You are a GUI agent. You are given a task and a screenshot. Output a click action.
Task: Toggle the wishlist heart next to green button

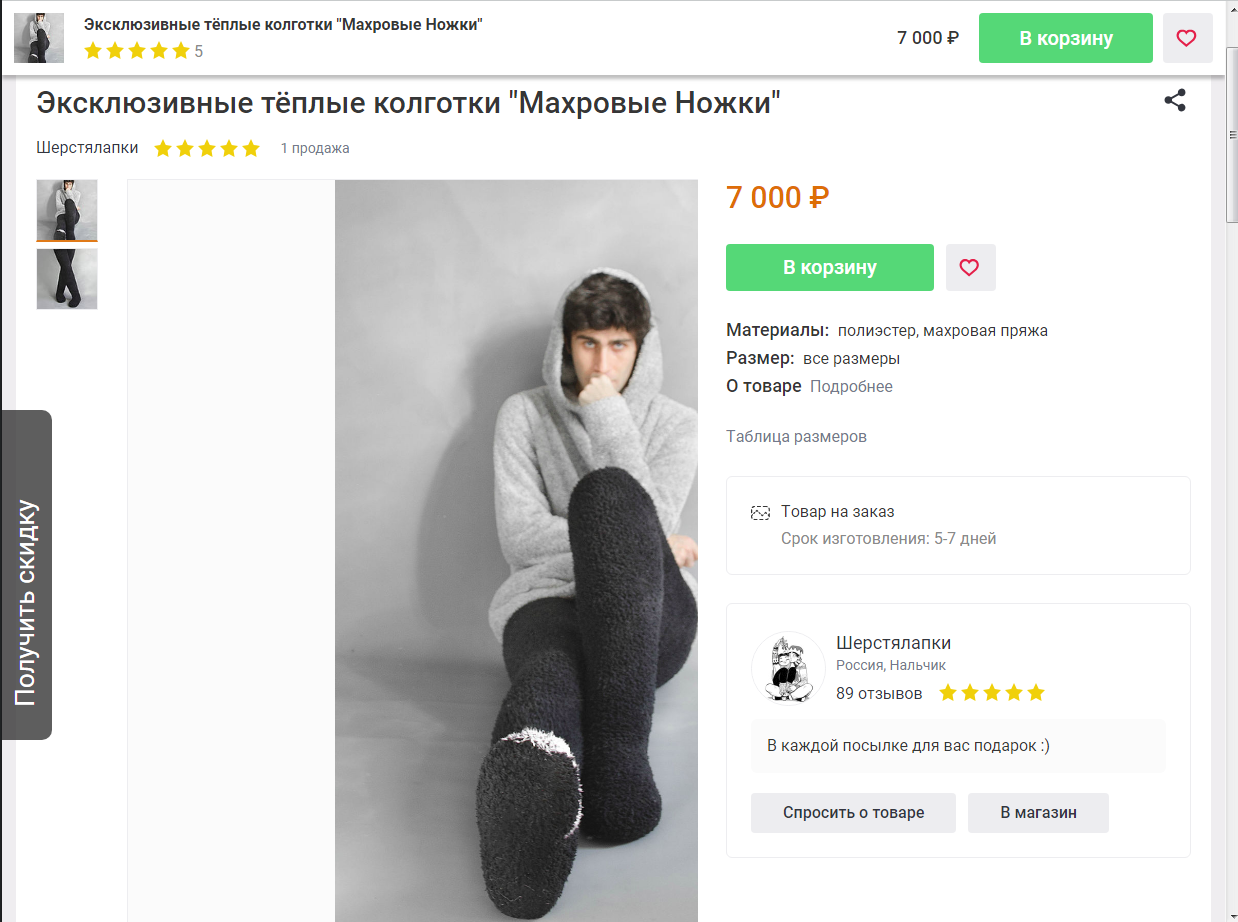pyautogui.click(x=970, y=268)
